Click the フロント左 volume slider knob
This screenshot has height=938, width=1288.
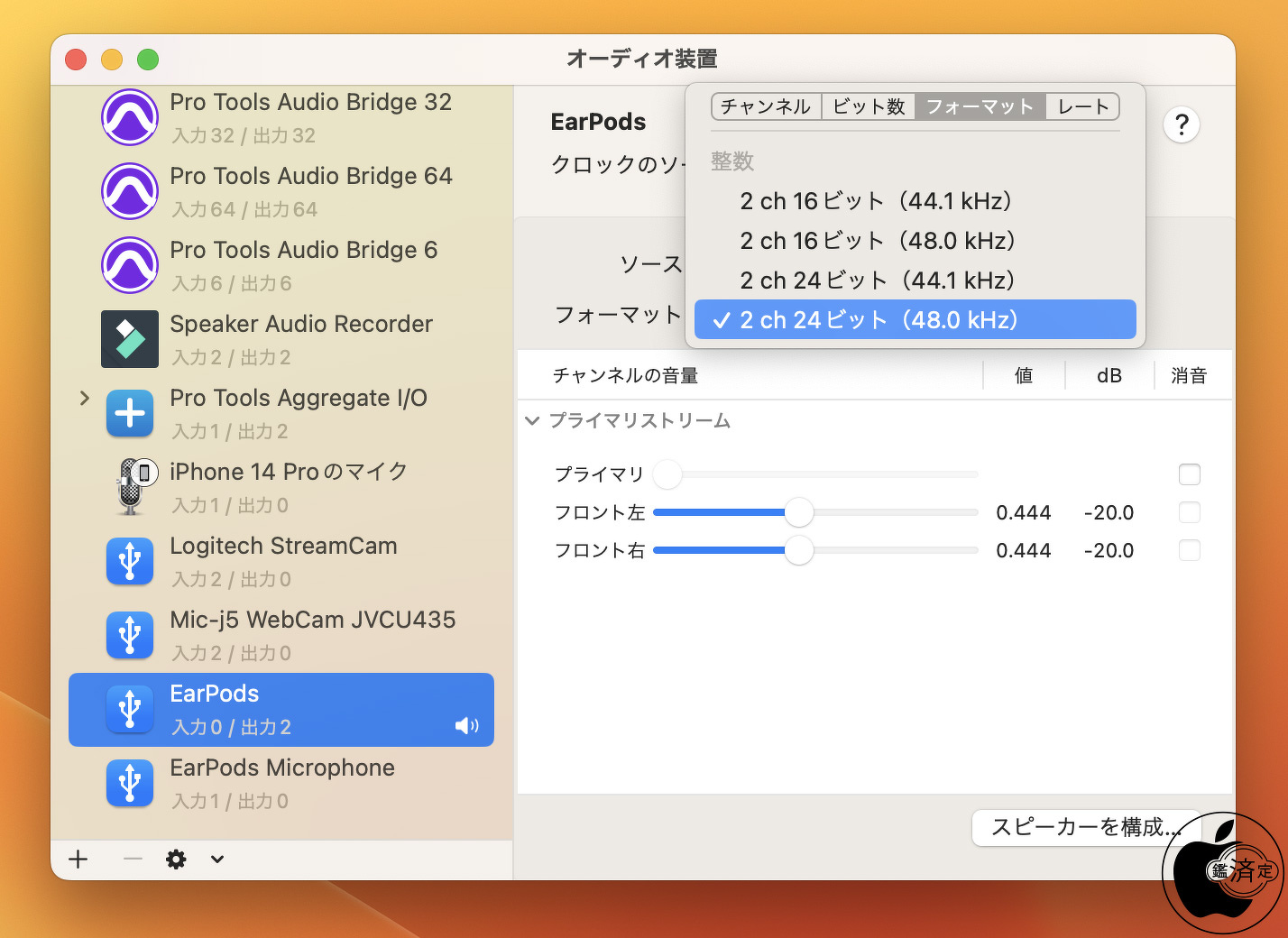pos(798,512)
